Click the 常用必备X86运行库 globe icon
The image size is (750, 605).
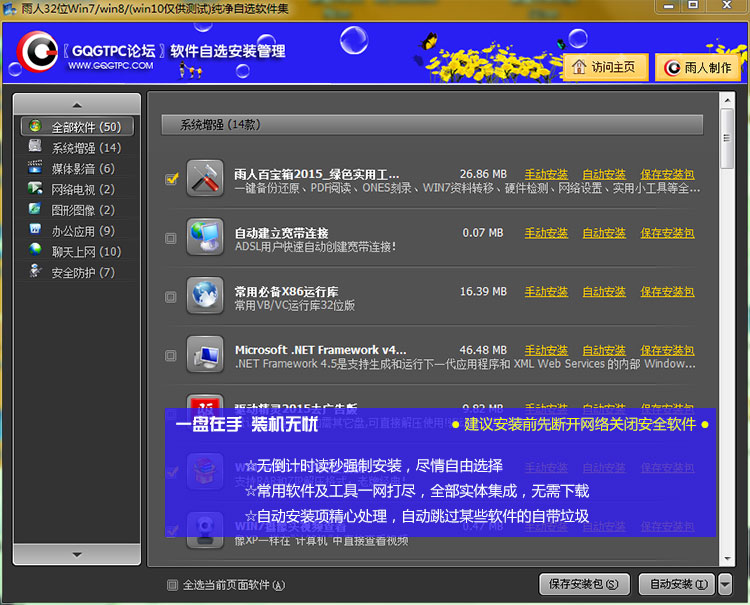pos(205,297)
